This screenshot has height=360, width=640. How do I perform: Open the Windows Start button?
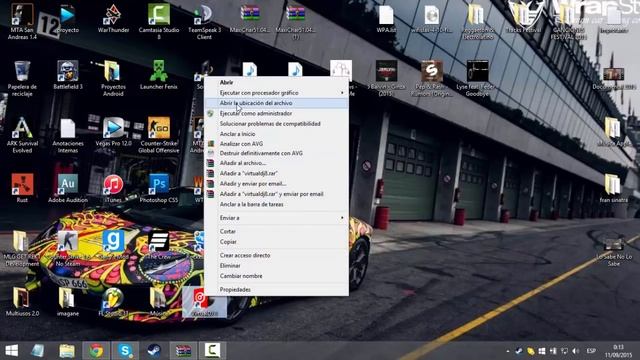click(x=11, y=351)
